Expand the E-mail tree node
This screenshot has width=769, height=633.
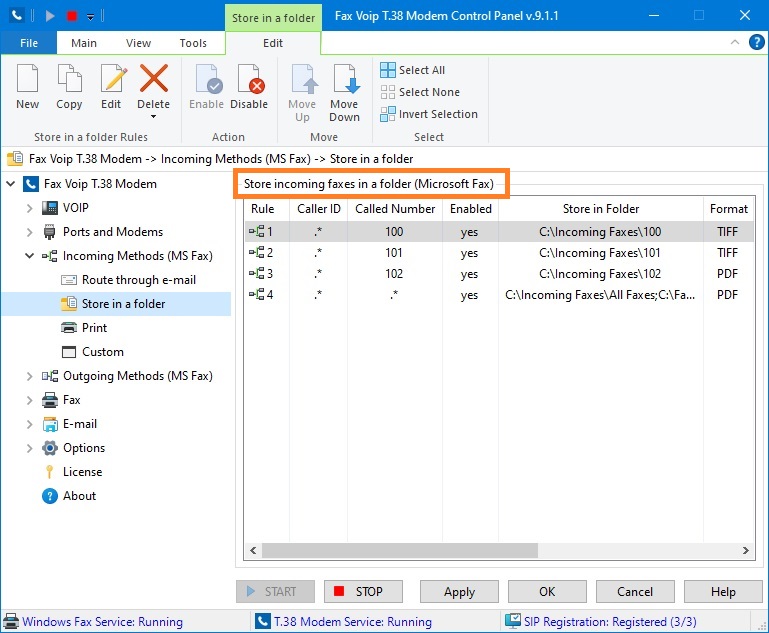pyautogui.click(x=29, y=424)
